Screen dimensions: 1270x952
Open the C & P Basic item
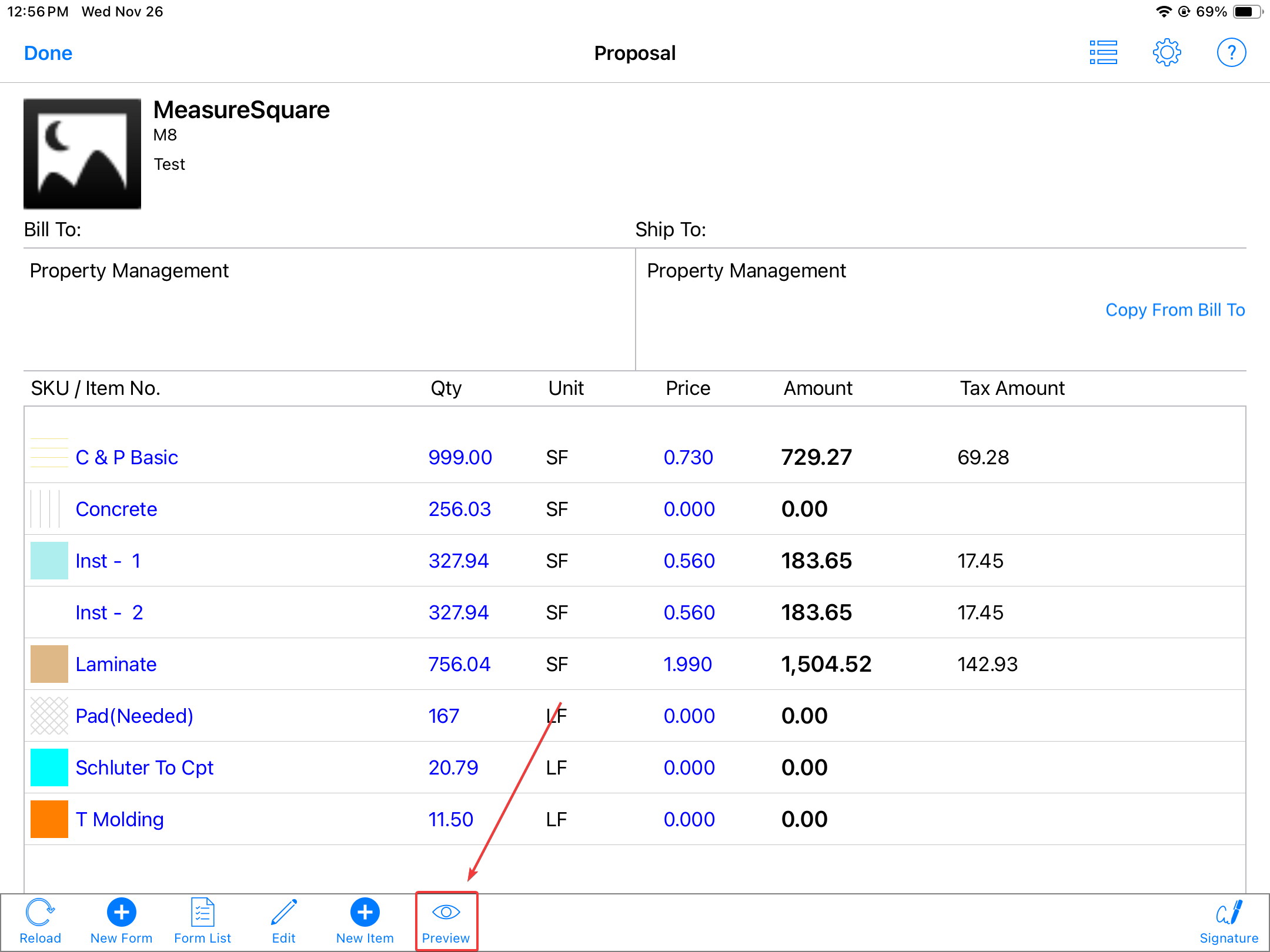pos(126,457)
